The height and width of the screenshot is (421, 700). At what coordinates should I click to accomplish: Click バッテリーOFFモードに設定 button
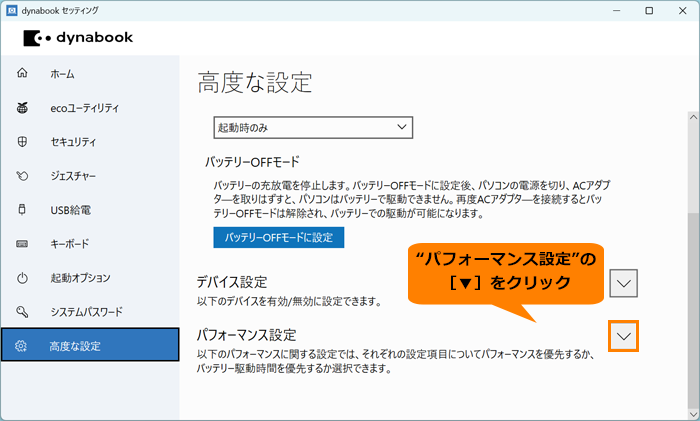tap(279, 237)
